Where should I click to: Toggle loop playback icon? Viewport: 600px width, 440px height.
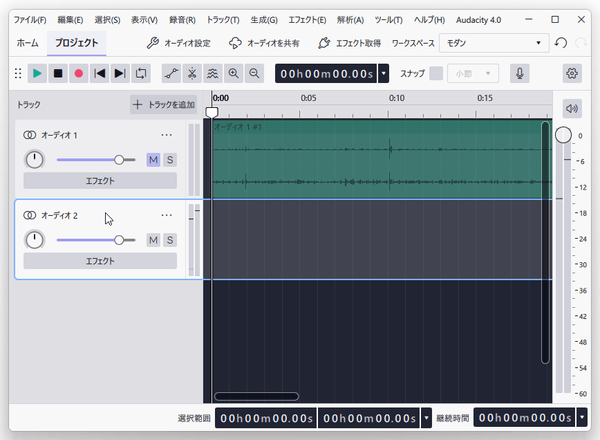point(141,73)
